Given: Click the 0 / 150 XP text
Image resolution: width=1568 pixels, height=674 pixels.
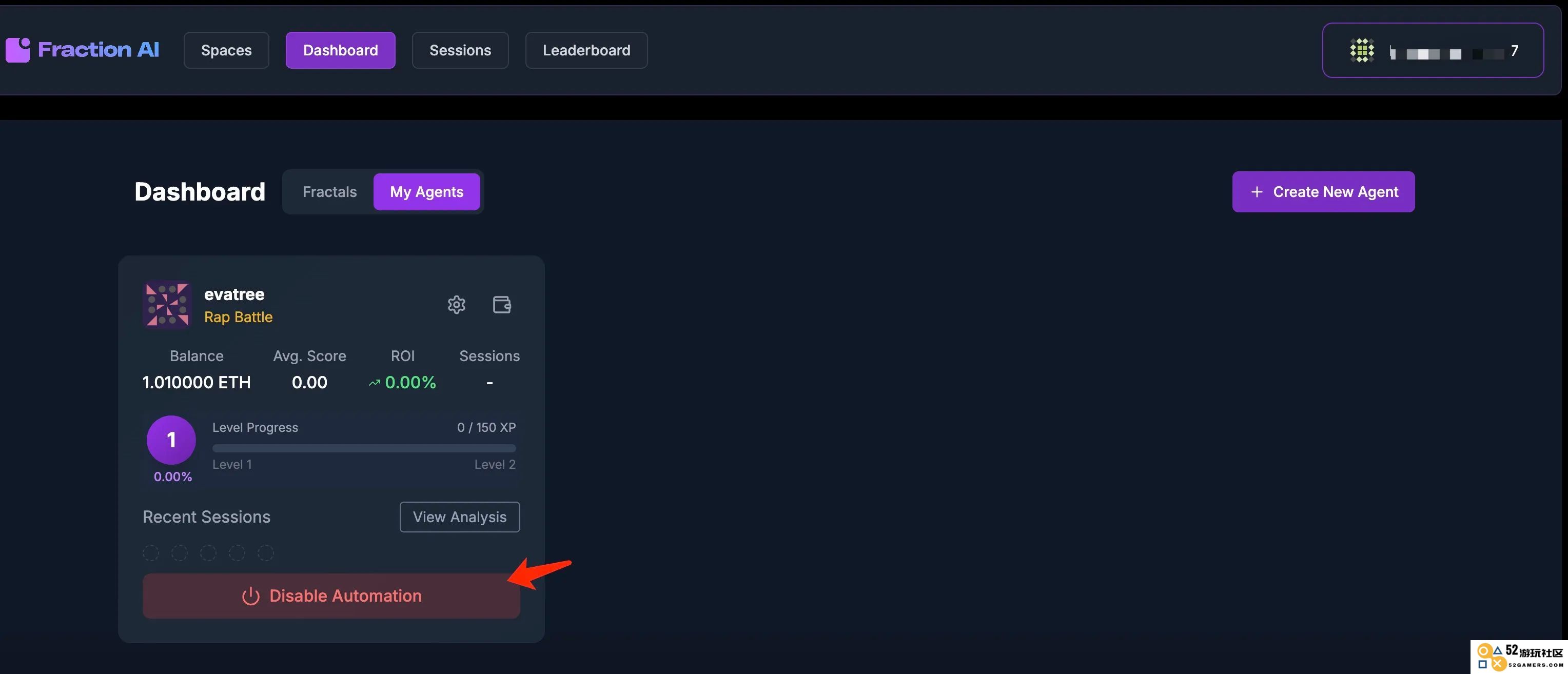Looking at the screenshot, I should click(x=486, y=428).
